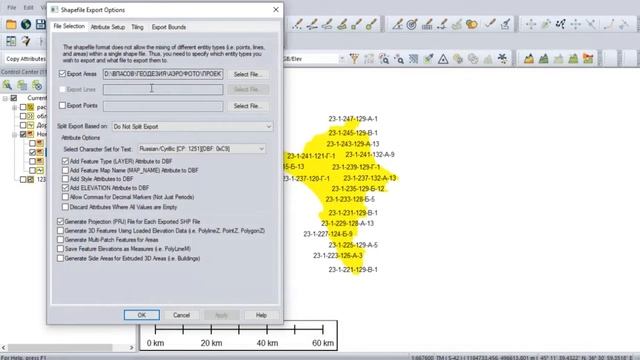Switch to the Tiling tab
This screenshot has height=360, width=640.
138,27
